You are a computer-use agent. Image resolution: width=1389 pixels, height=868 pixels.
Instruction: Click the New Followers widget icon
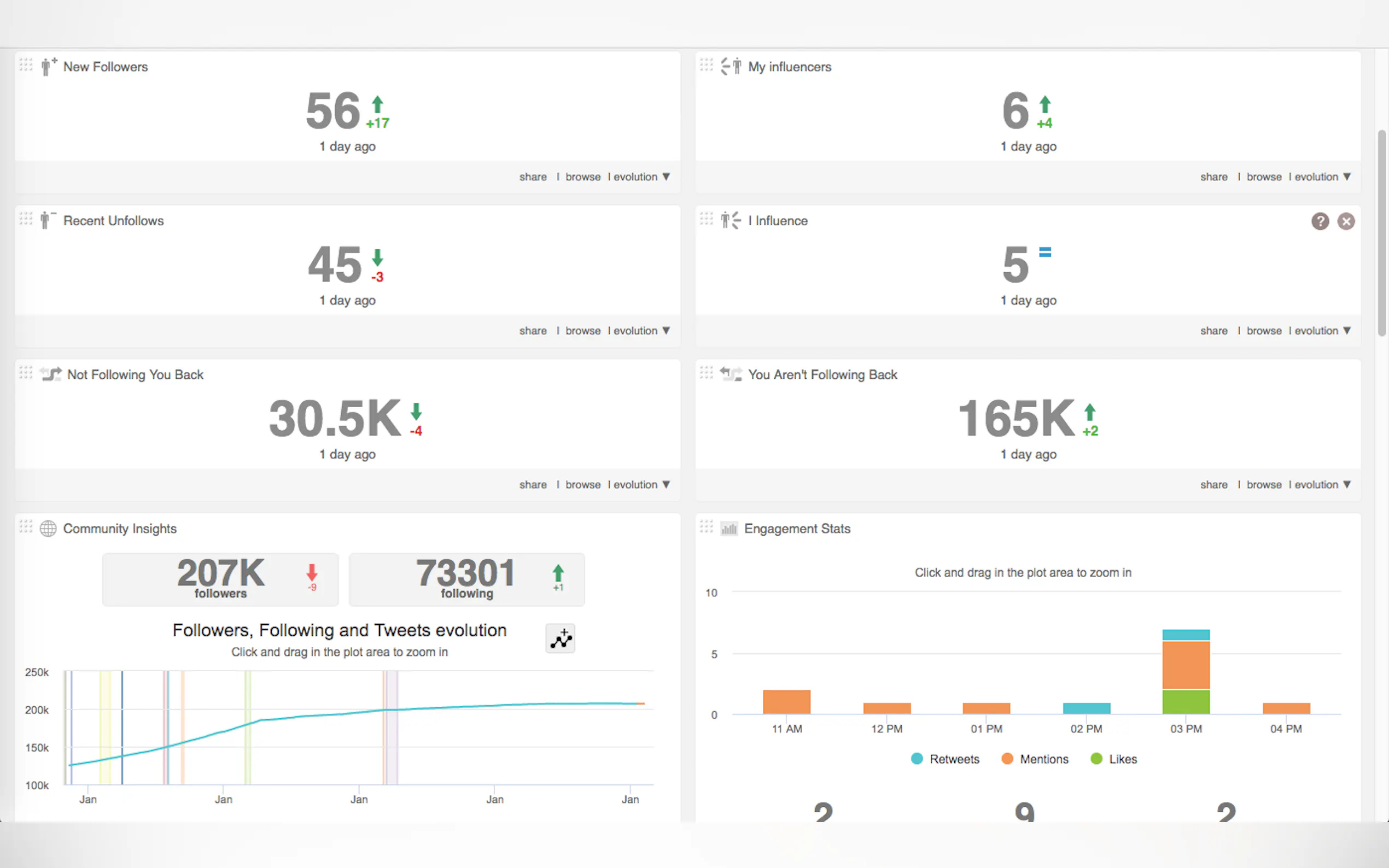48,67
